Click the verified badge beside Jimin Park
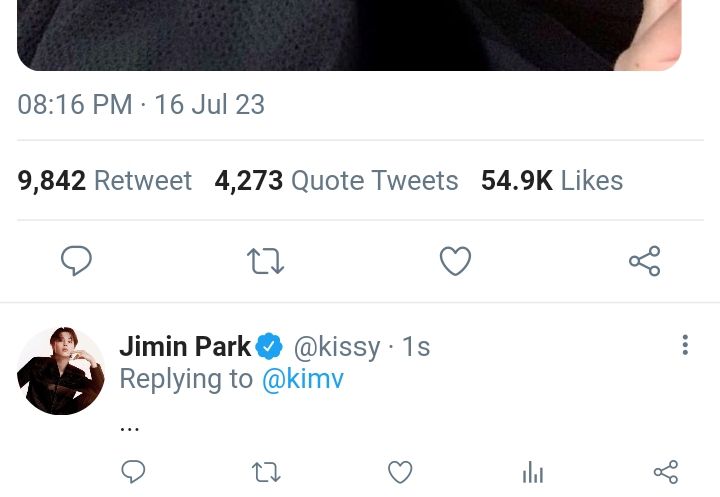720x497 pixels. 269,347
